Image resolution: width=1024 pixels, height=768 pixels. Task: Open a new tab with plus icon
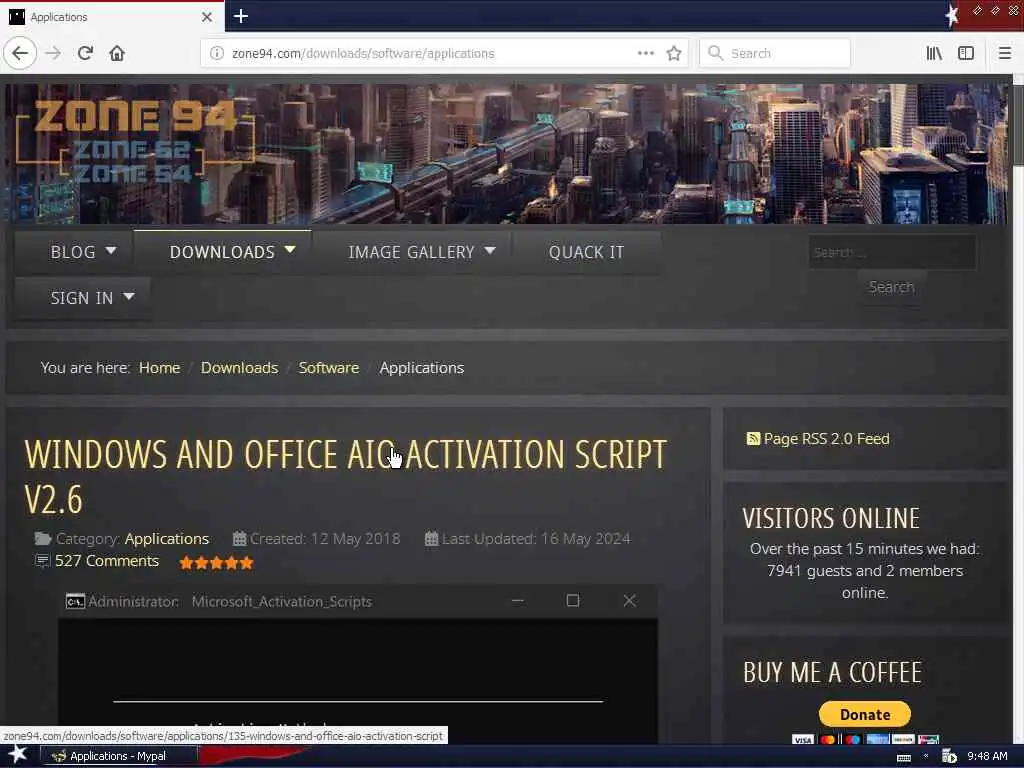(240, 16)
